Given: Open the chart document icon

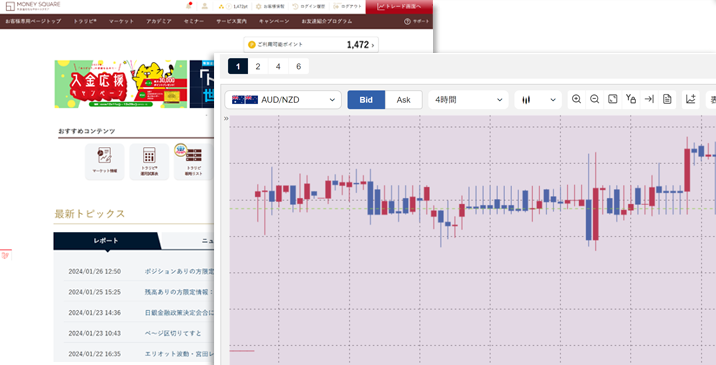Looking at the screenshot, I should tap(667, 99).
